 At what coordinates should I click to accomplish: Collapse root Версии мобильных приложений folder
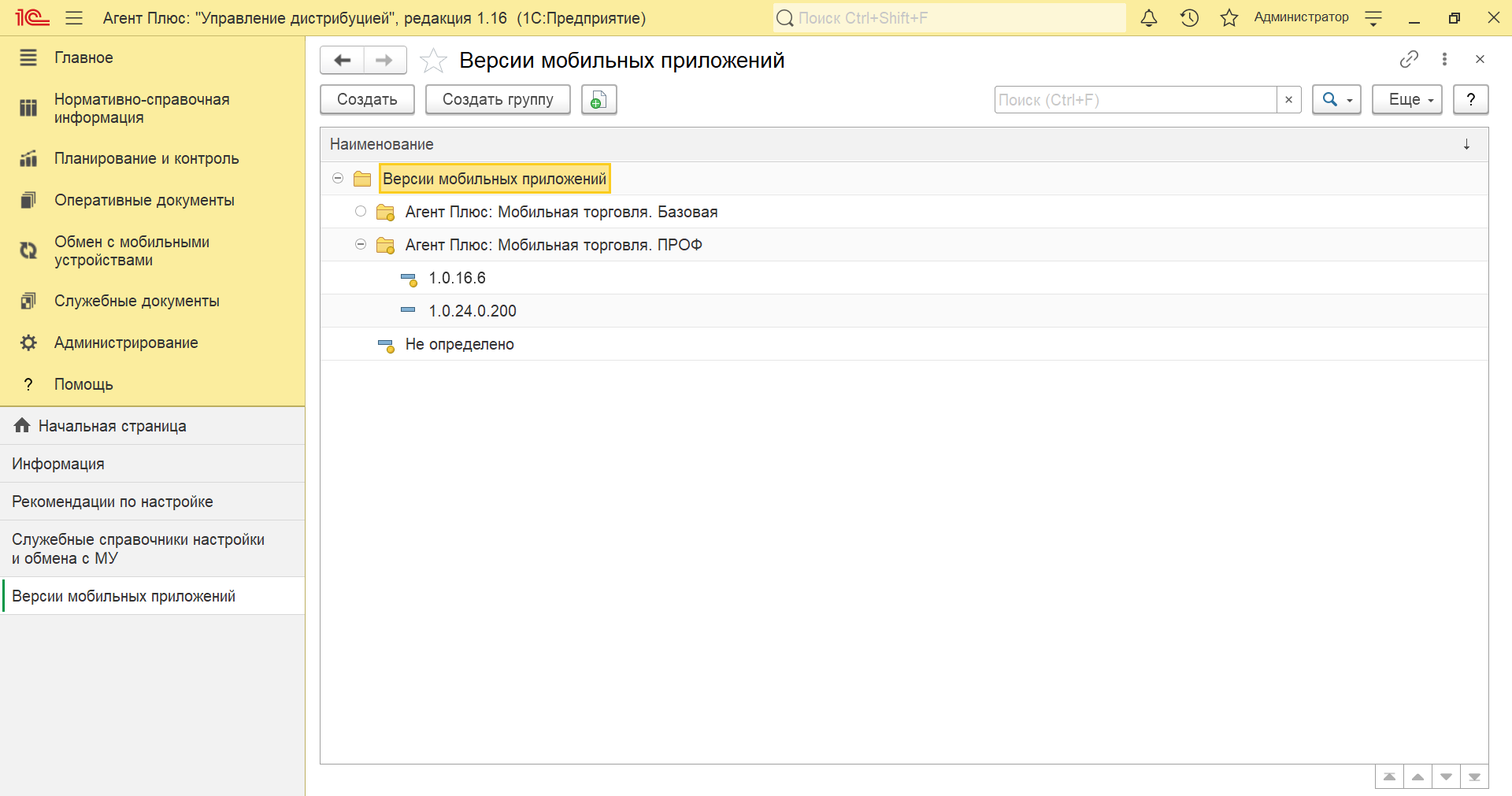[x=338, y=179]
